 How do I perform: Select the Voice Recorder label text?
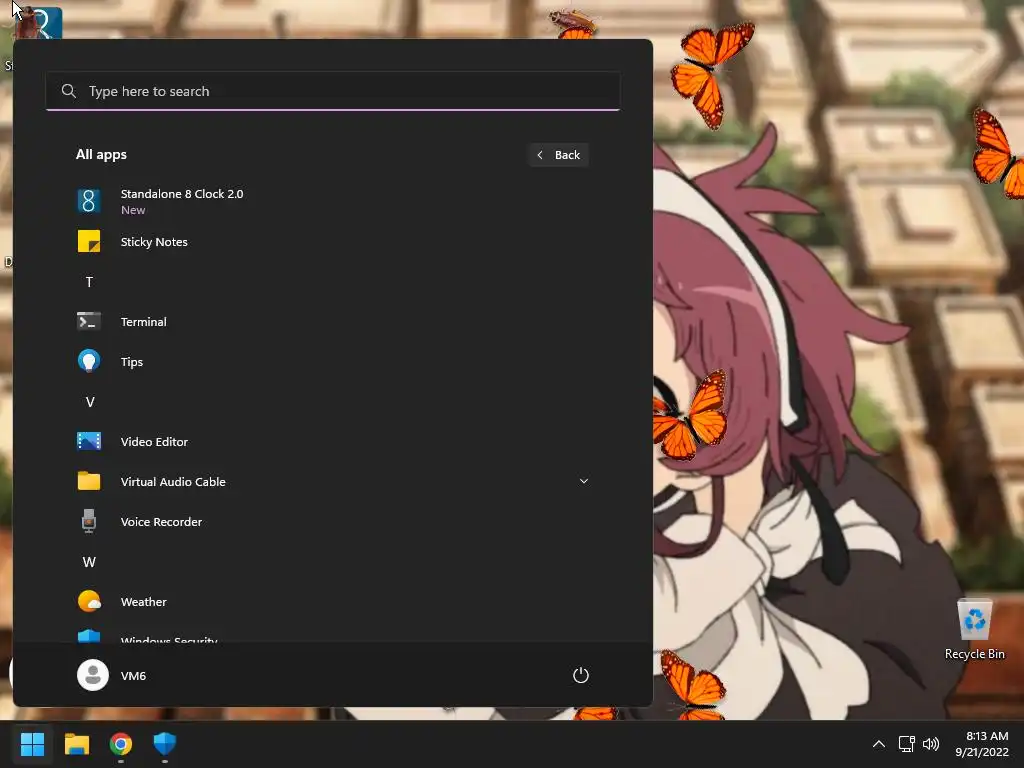pyautogui.click(x=161, y=522)
